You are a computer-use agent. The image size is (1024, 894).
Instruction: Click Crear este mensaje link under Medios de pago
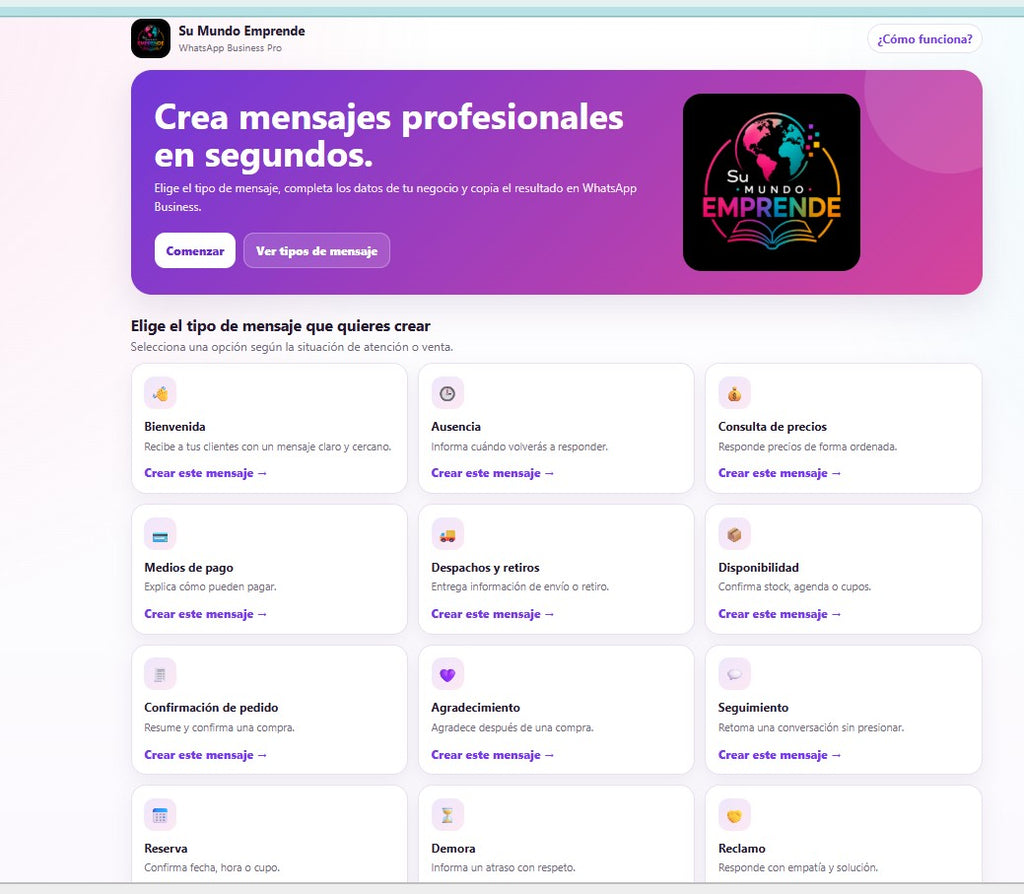click(206, 615)
